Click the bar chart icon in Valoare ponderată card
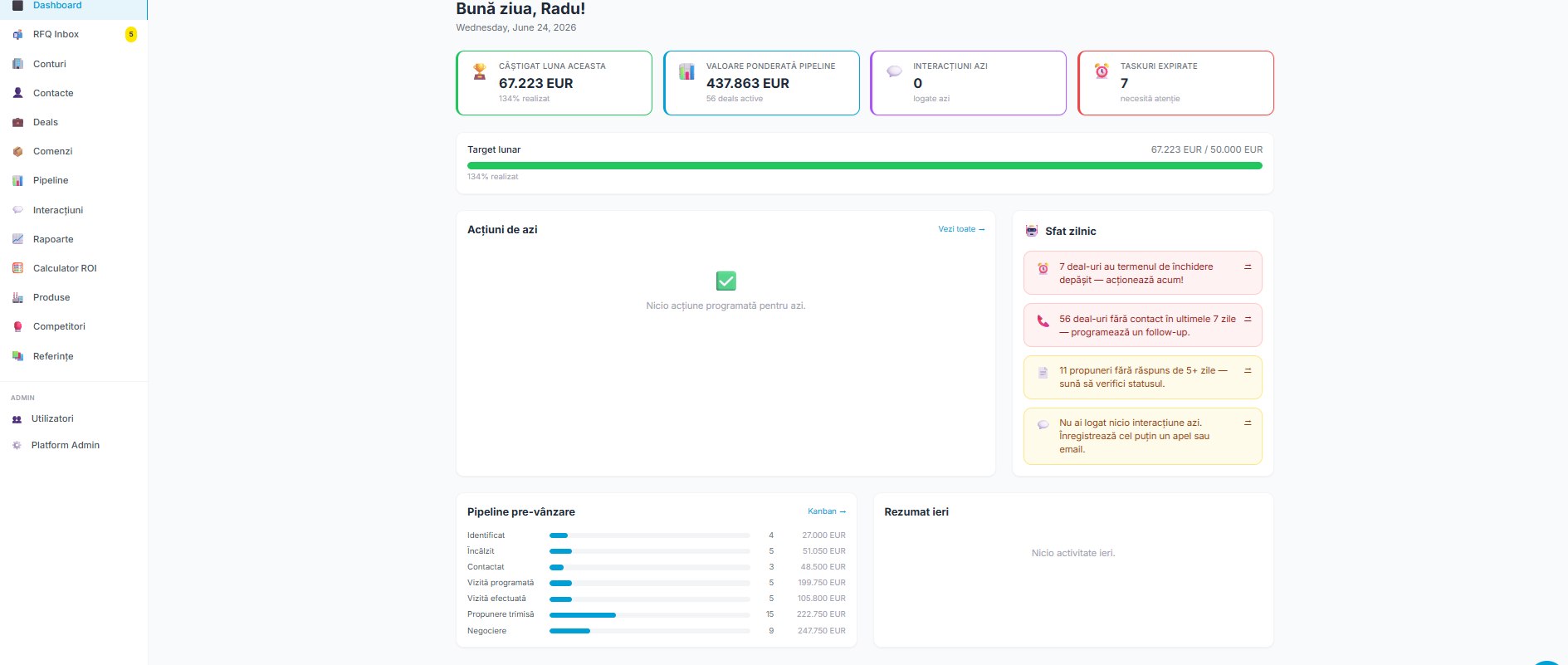The width and height of the screenshot is (1568, 665). tap(686, 71)
